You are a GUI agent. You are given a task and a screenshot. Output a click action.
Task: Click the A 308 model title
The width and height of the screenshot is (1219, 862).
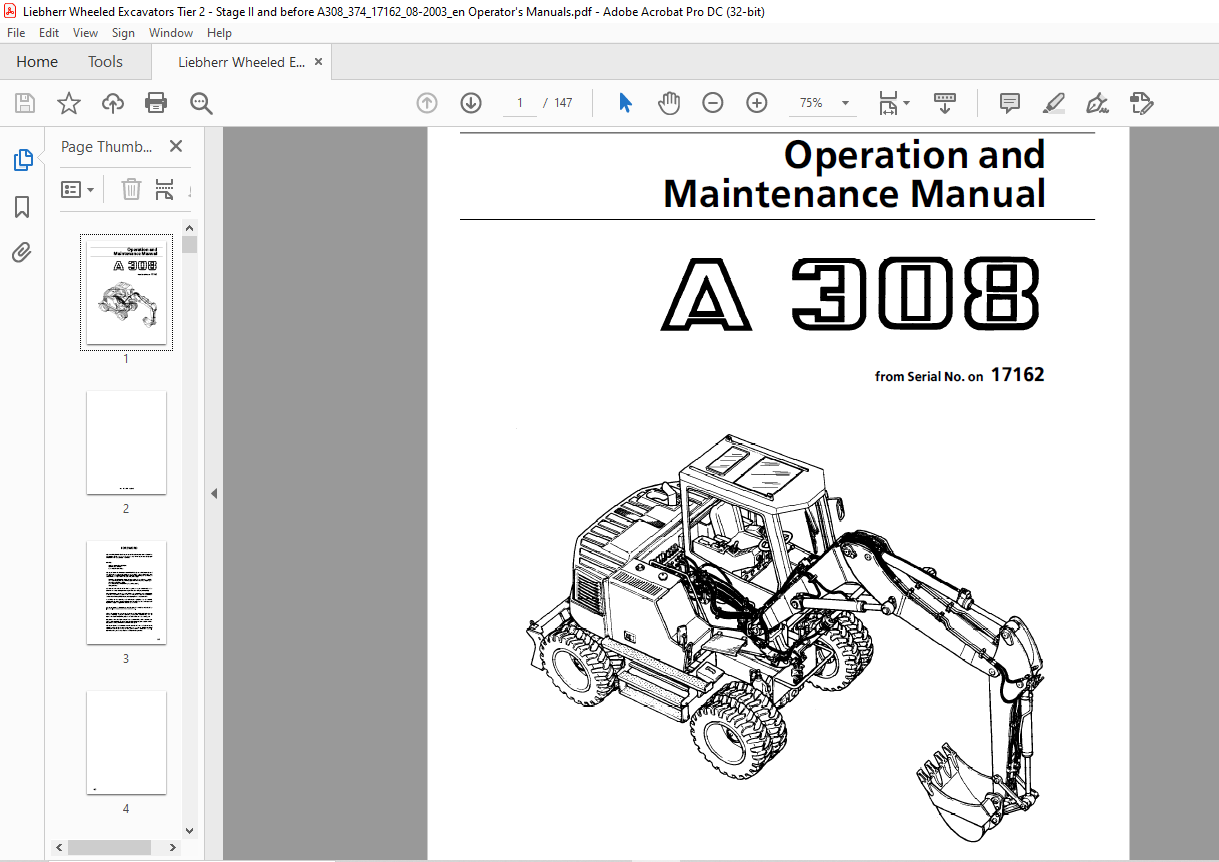[850, 294]
